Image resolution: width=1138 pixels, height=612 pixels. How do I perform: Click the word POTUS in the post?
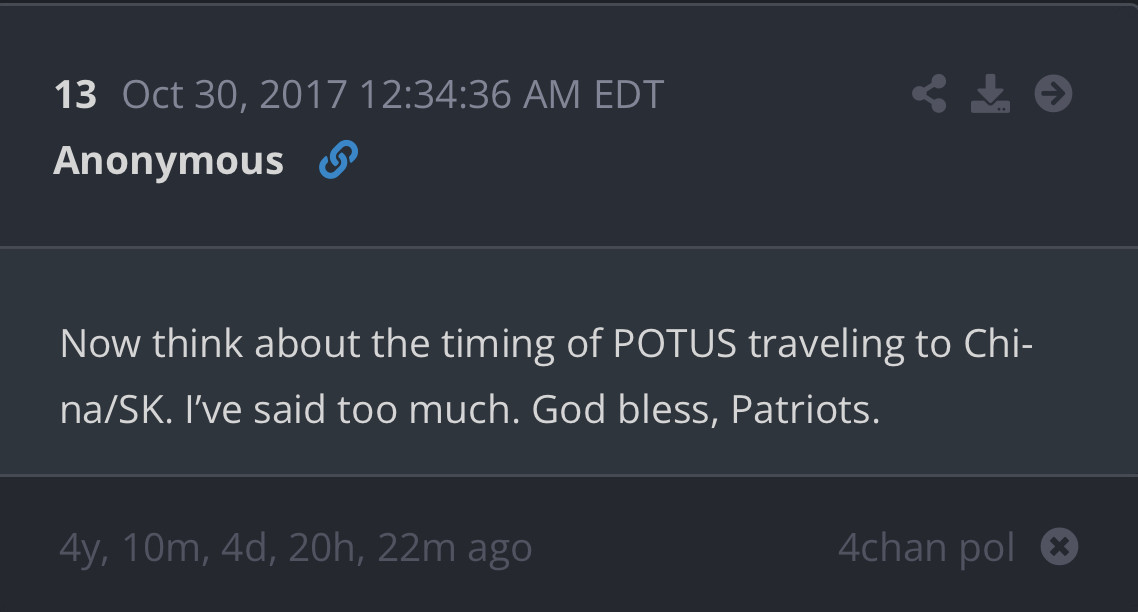point(674,344)
